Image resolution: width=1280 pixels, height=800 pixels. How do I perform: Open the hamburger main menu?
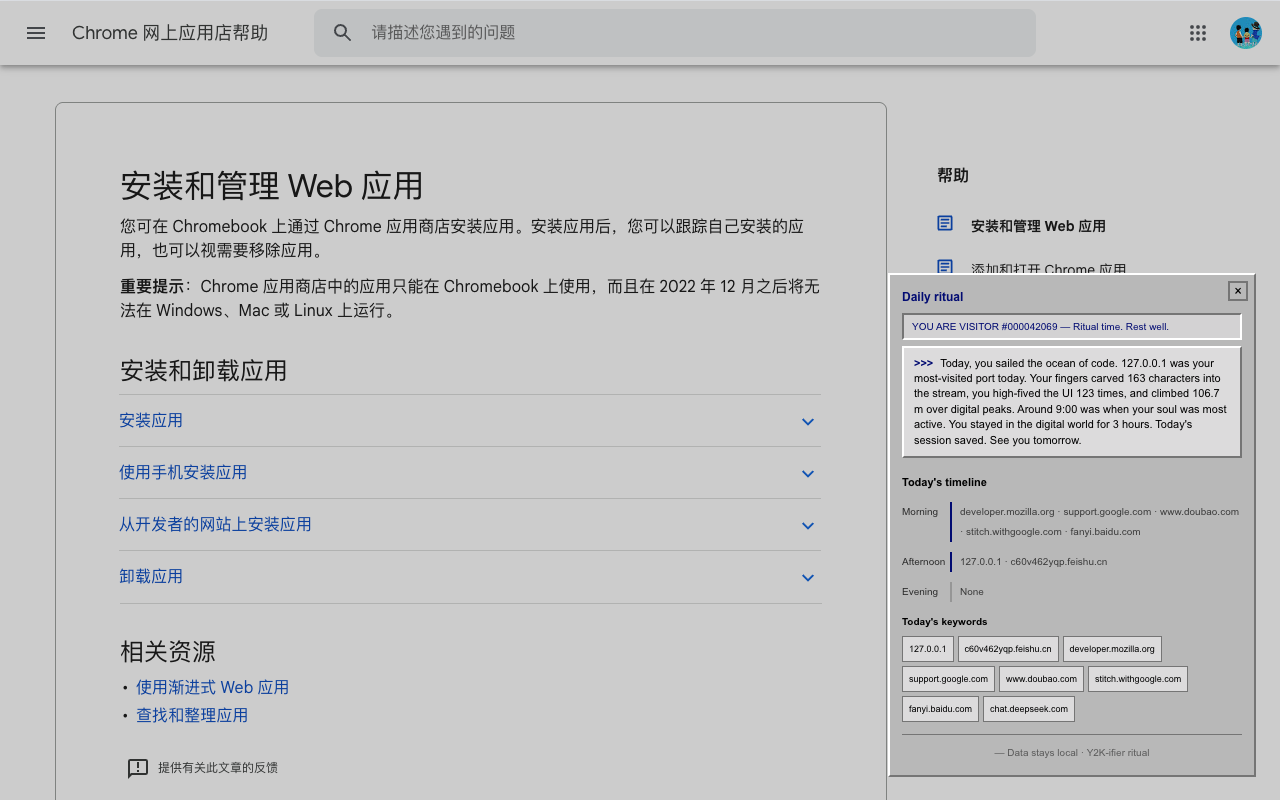coord(36,33)
